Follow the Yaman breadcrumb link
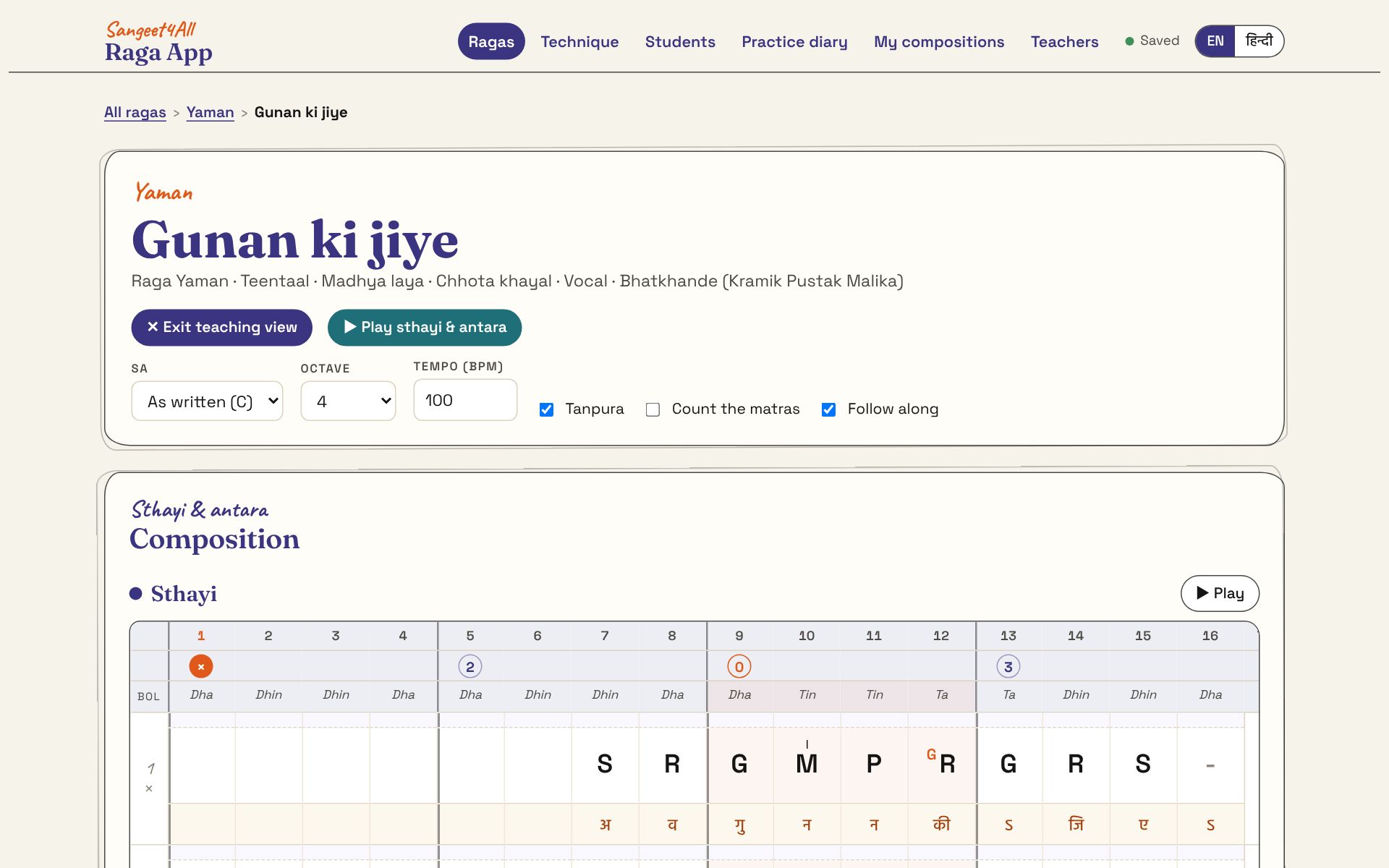1389x868 pixels. coord(210,112)
